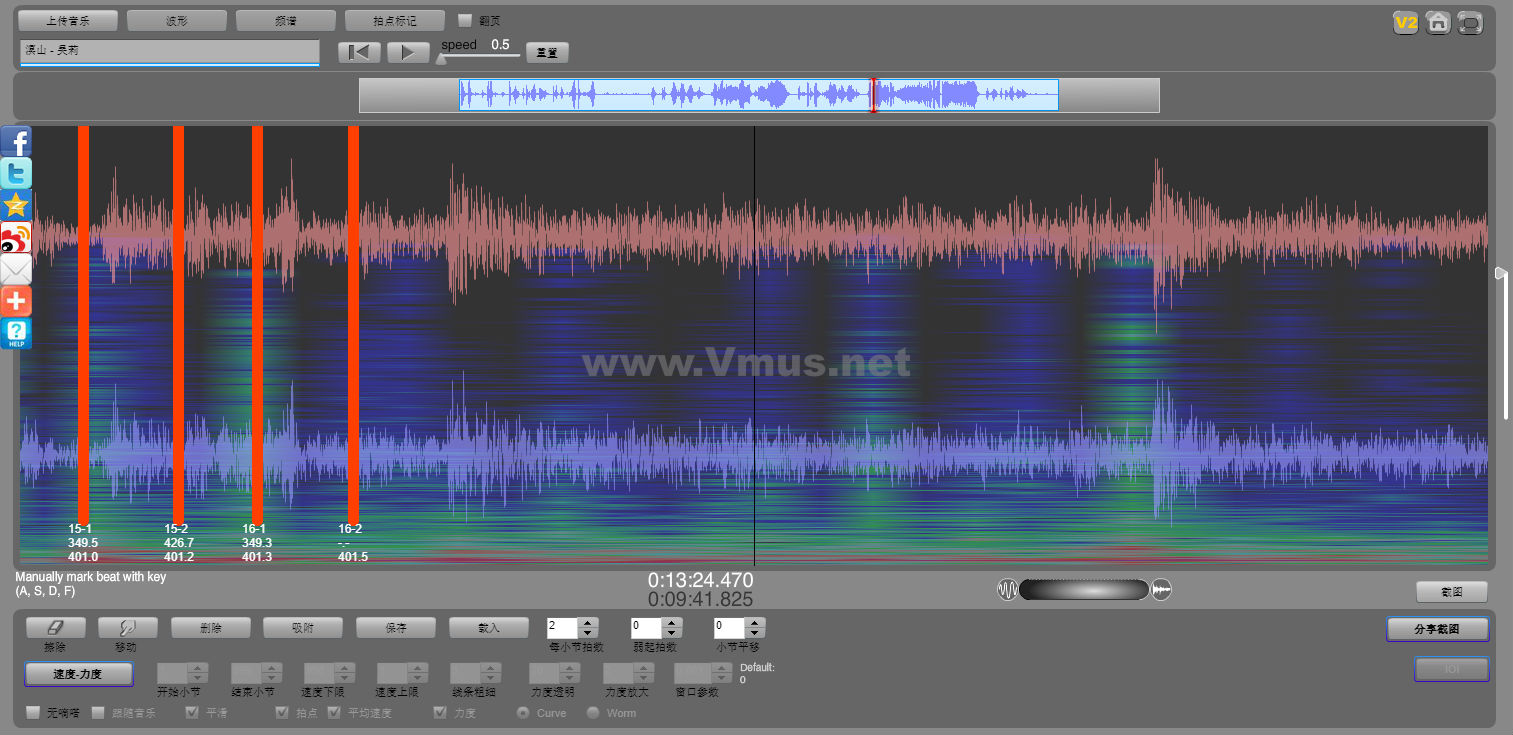Click the song title input field

(x=169, y=52)
